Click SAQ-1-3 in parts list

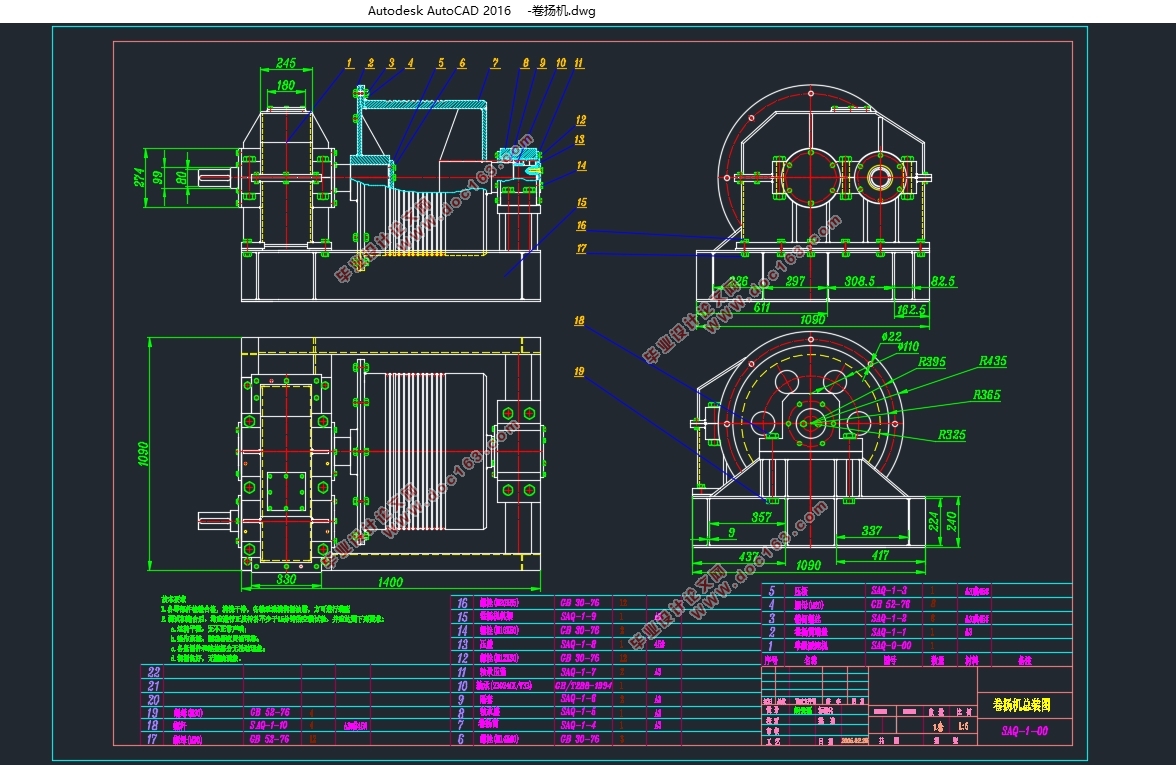click(x=889, y=590)
